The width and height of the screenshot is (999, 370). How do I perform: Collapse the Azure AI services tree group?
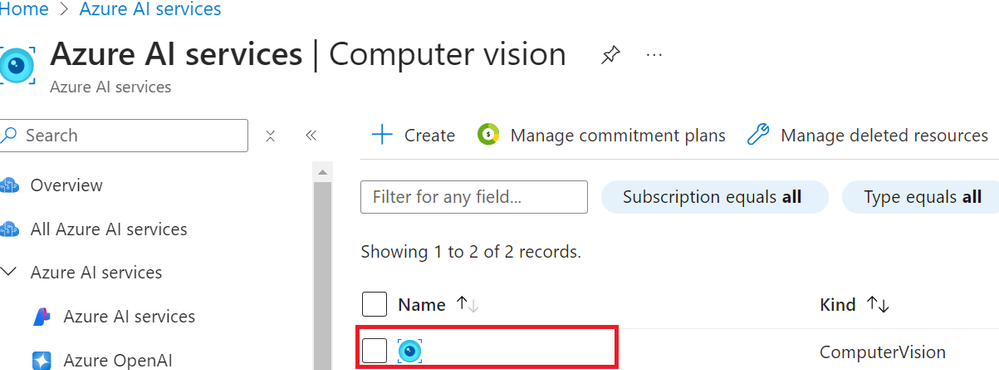point(9,272)
